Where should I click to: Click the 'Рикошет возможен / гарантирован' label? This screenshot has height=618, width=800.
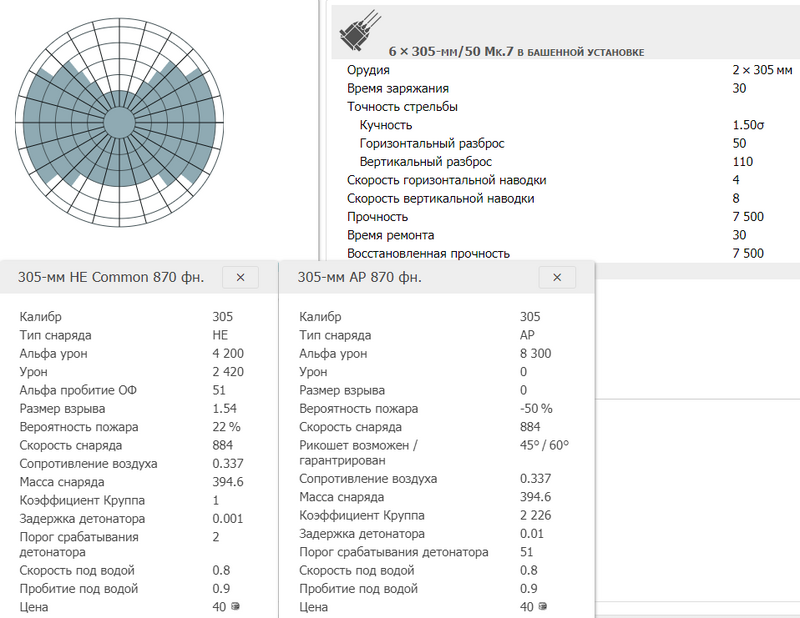click(x=358, y=453)
